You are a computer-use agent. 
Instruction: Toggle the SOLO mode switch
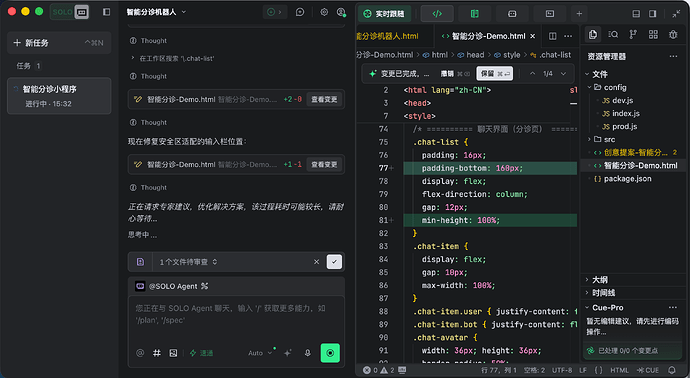point(70,12)
